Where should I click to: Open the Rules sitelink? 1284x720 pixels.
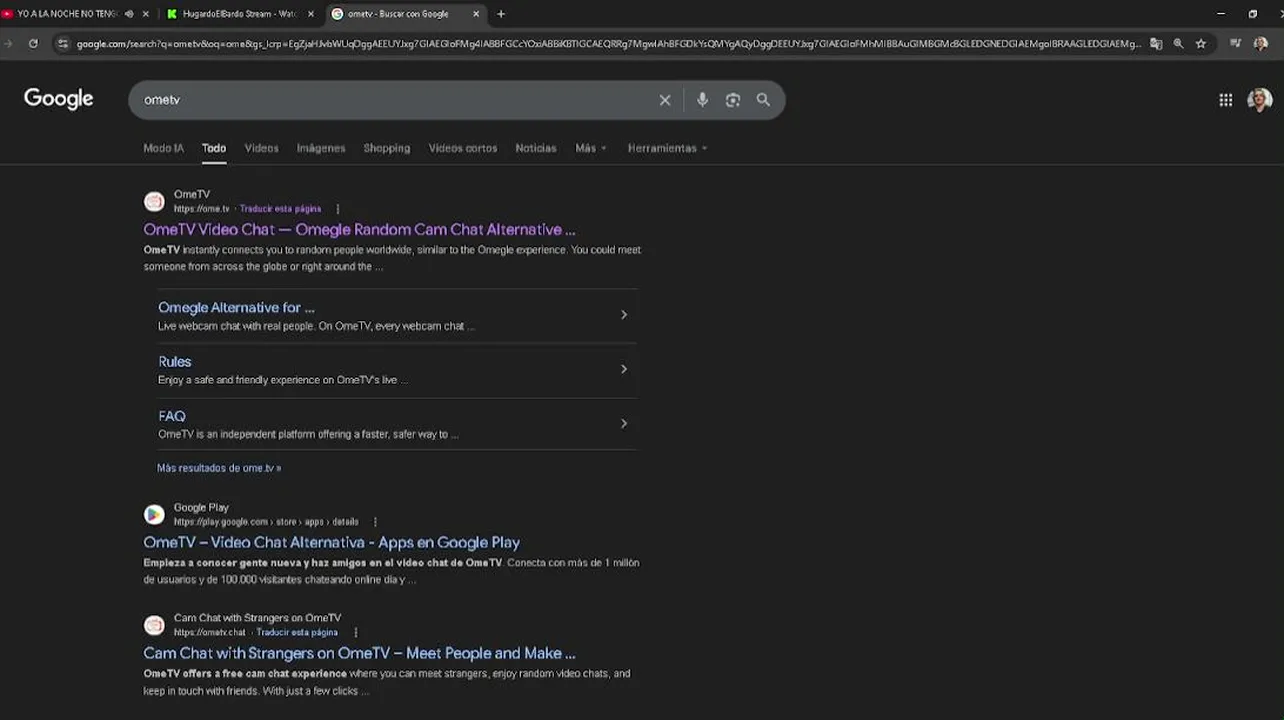[174, 361]
